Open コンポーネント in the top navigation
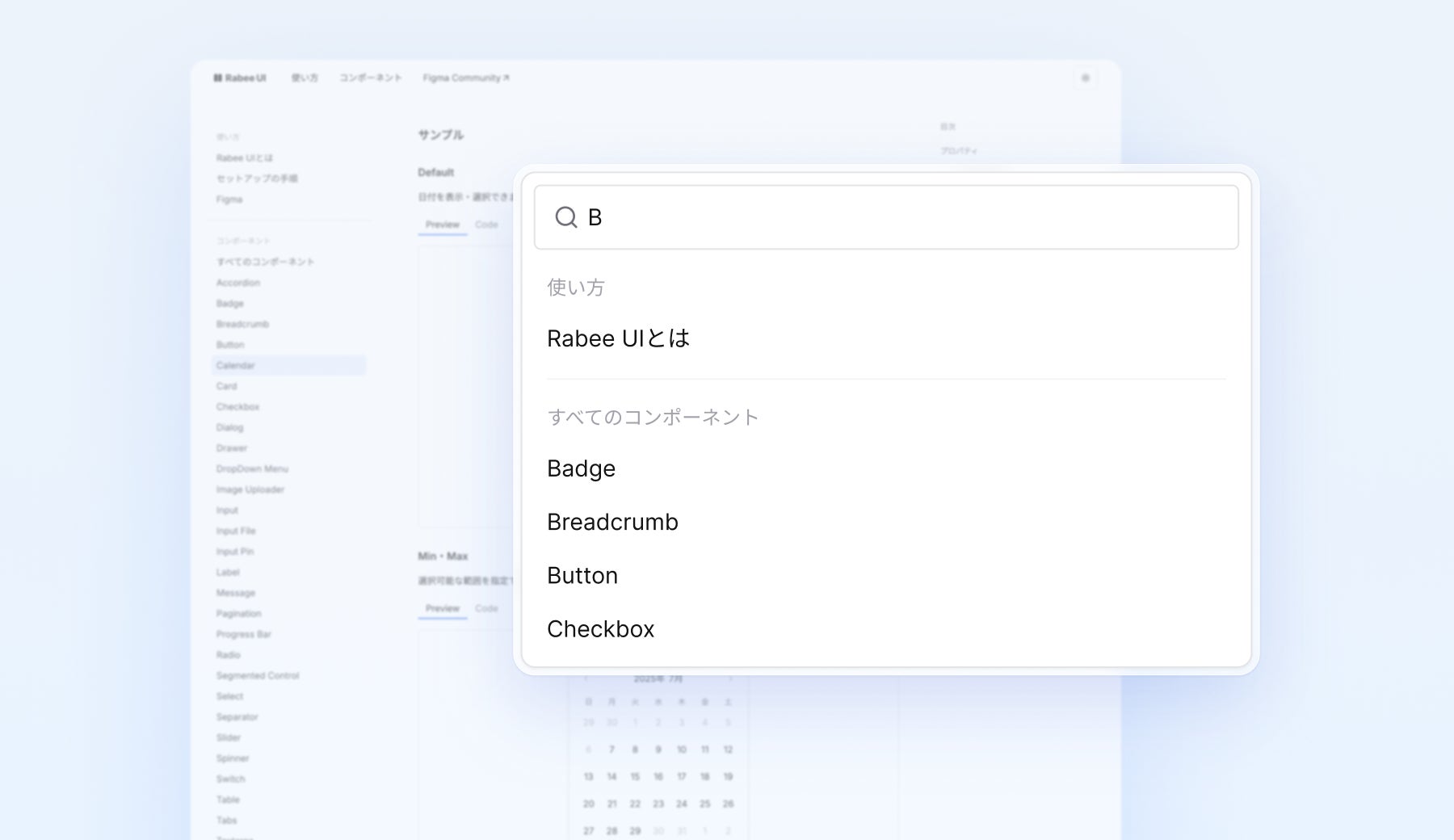 [371, 78]
